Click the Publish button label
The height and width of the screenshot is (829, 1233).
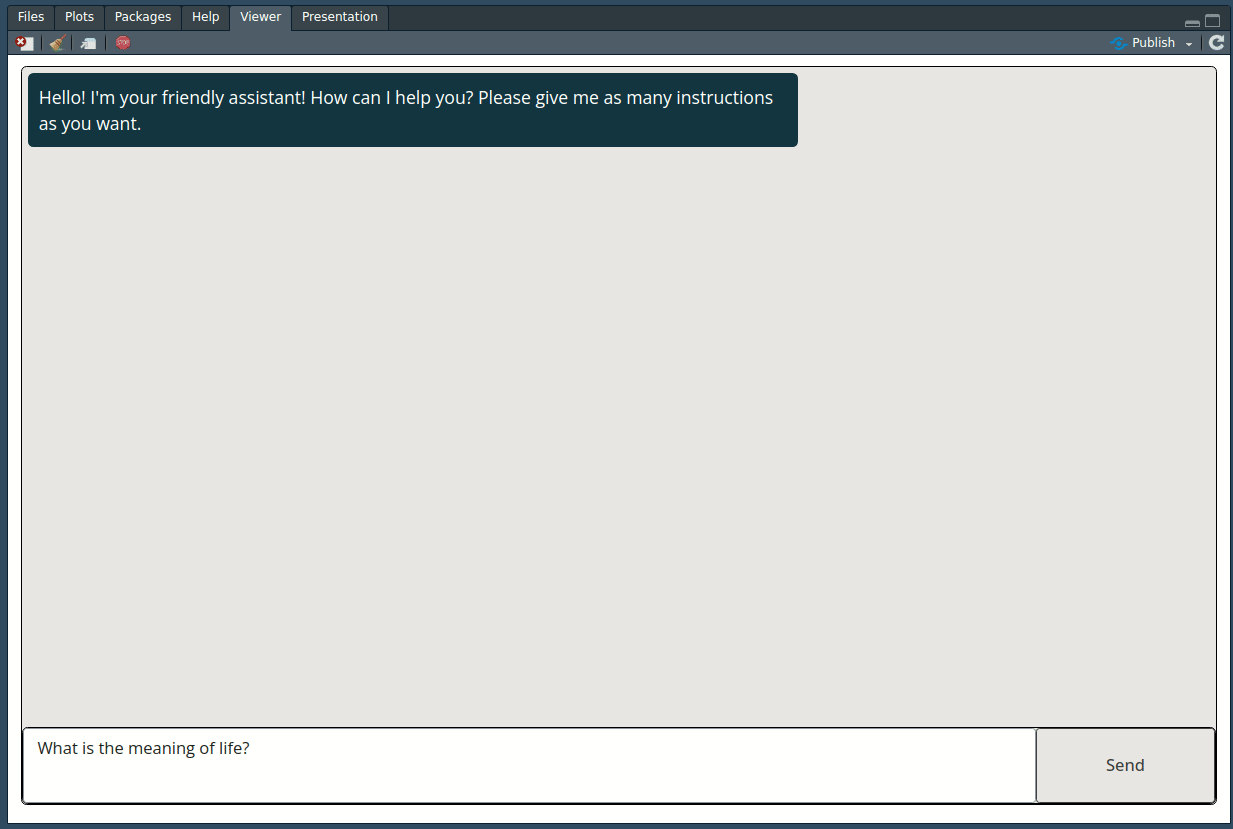coord(1153,43)
